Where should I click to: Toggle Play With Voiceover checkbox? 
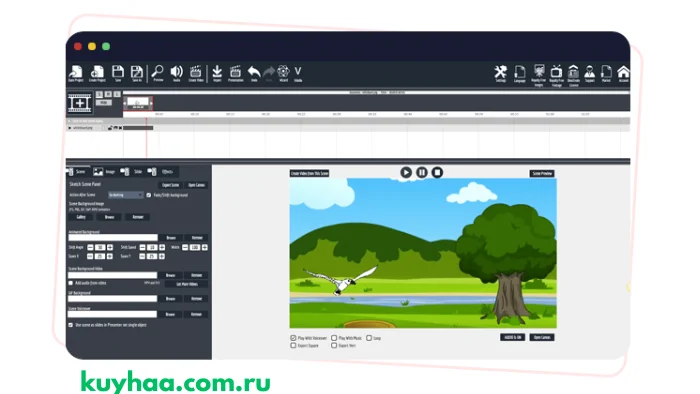(293, 338)
